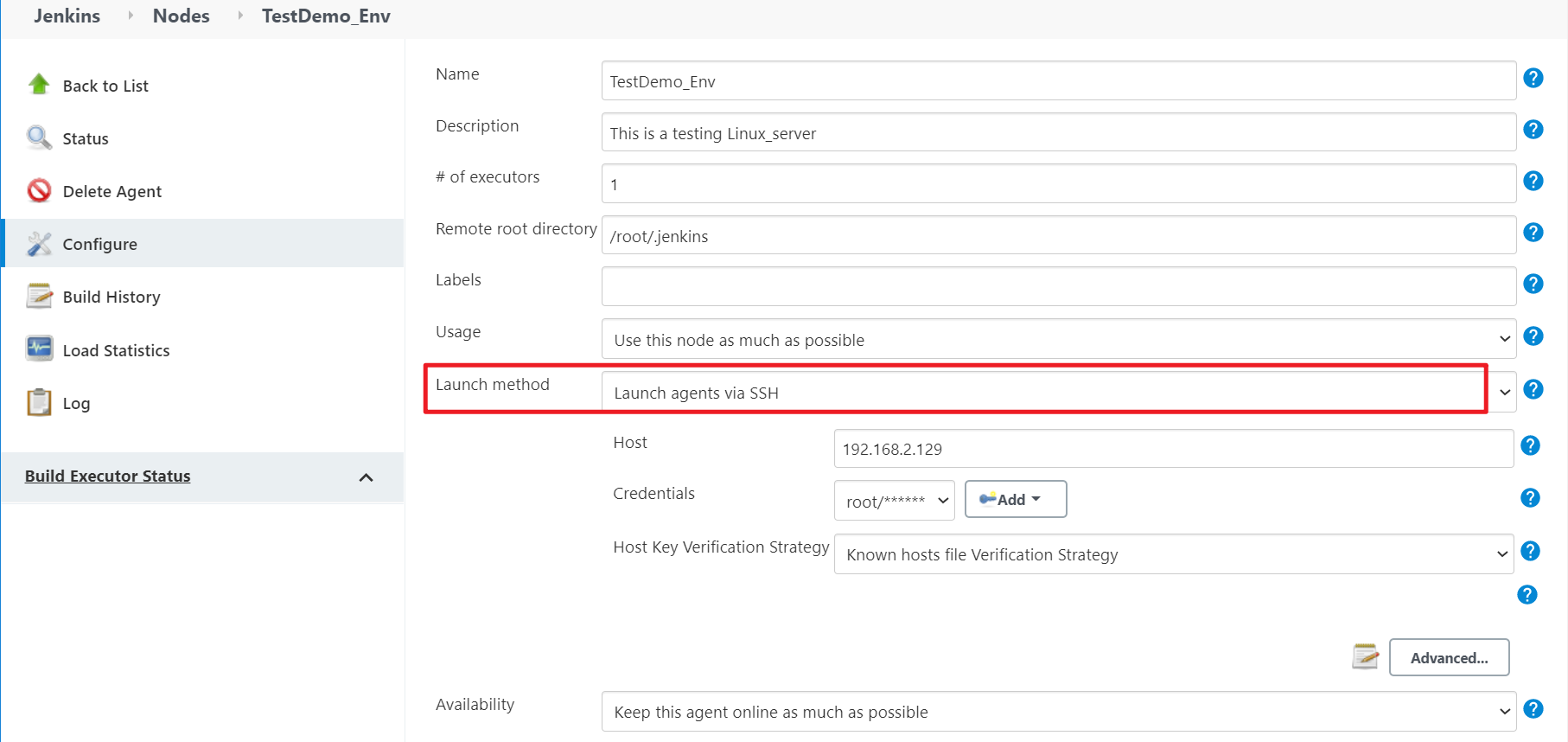Open help for Remote root directory
Screen dimensions: 1568x742
[1533, 233]
